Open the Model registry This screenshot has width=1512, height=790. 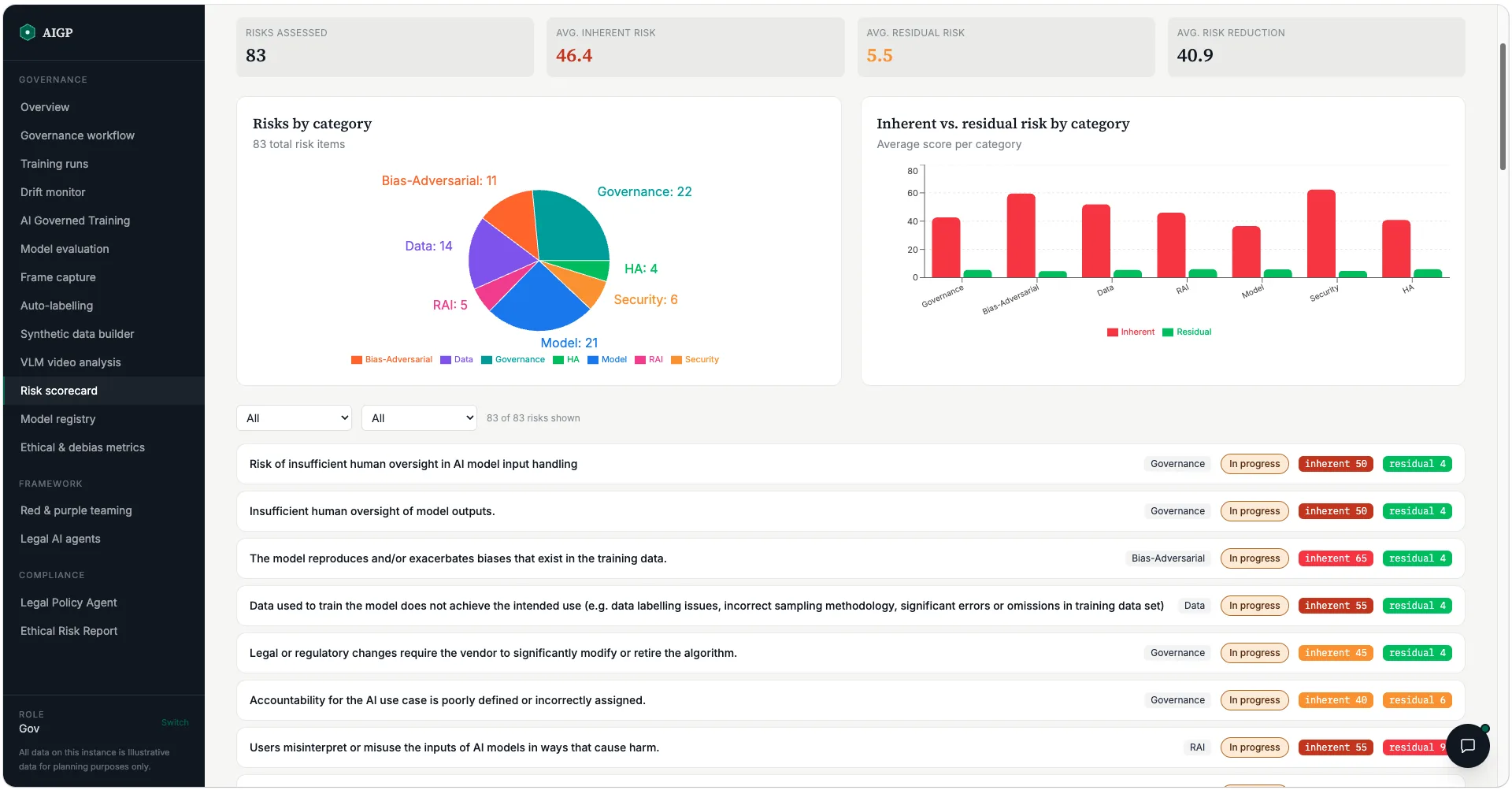point(58,419)
